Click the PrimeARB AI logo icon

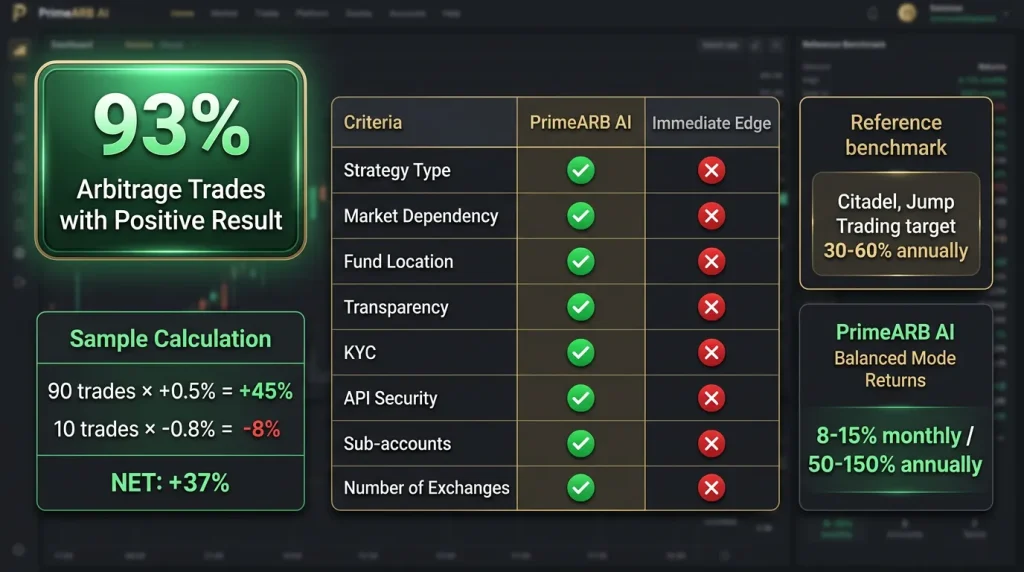coord(18,14)
